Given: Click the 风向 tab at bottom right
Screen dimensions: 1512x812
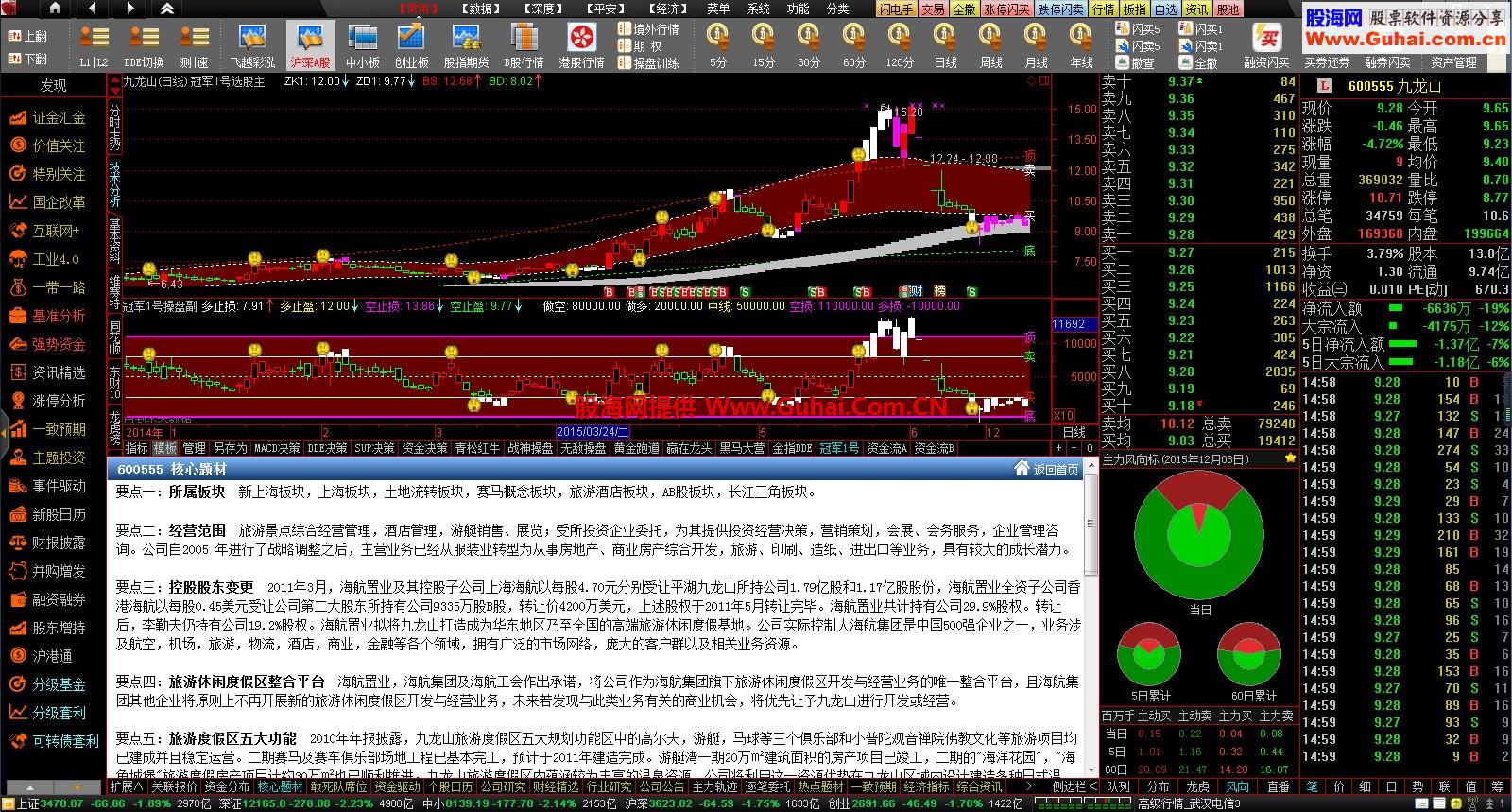Looking at the screenshot, I should pyautogui.click(x=1238, y=786).
